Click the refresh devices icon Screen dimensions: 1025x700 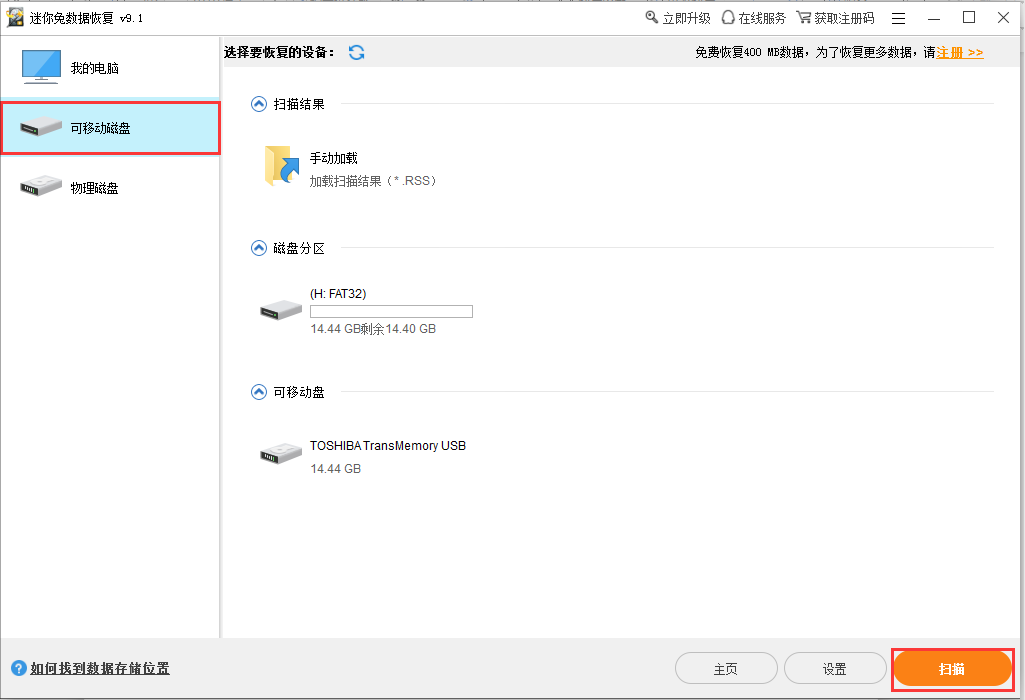356,52
